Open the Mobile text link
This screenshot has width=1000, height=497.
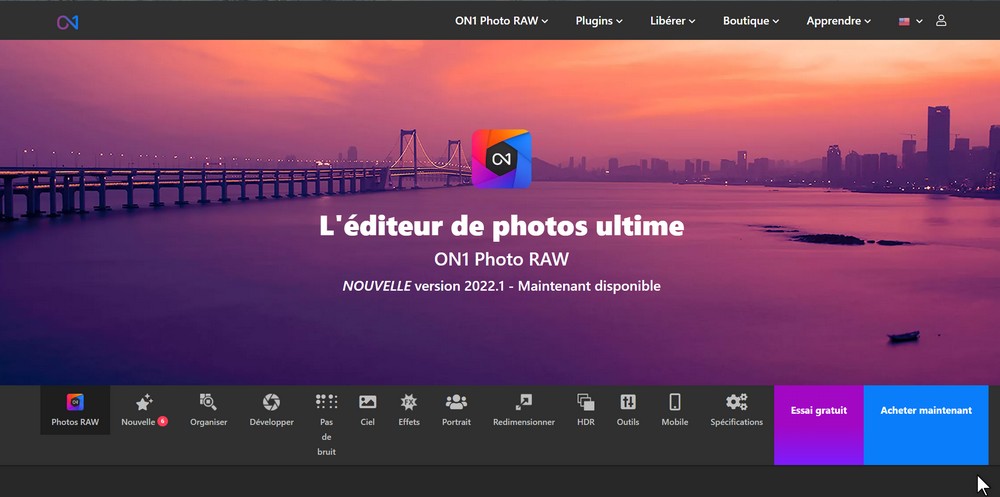pyautogui.click(x=675, y=422)
